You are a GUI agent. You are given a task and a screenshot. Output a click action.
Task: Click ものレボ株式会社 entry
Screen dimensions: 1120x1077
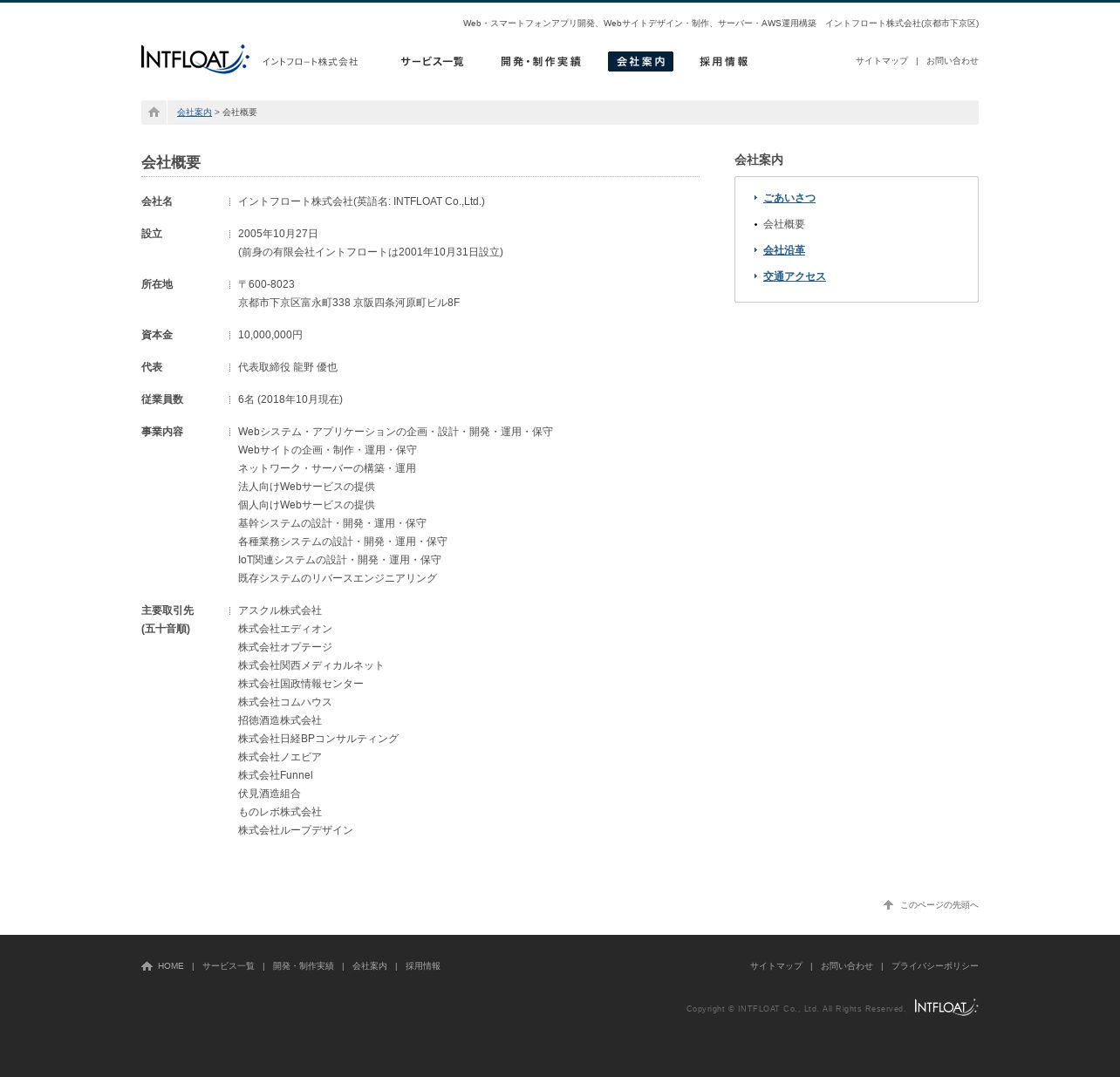pos(280,812)
